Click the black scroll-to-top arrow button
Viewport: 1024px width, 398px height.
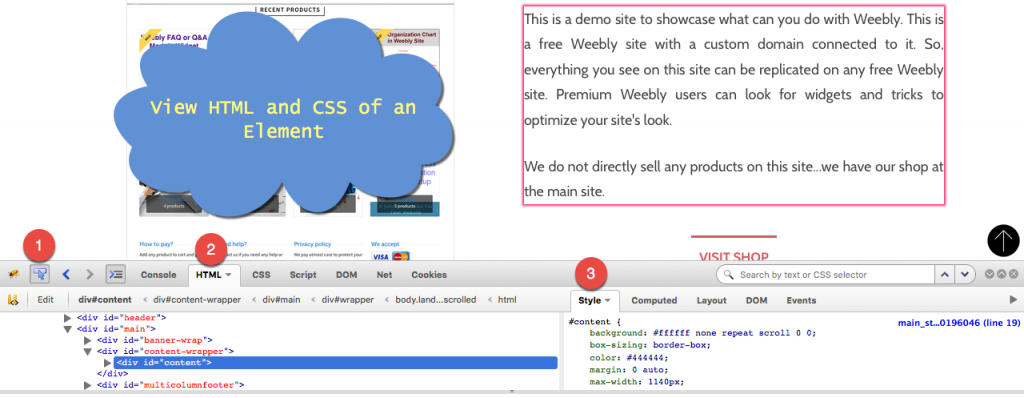[1003, 240]
